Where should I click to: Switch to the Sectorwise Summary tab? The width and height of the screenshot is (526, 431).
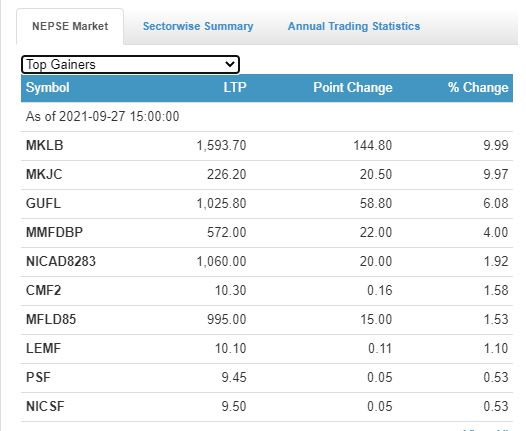click(x=198, y=26)
